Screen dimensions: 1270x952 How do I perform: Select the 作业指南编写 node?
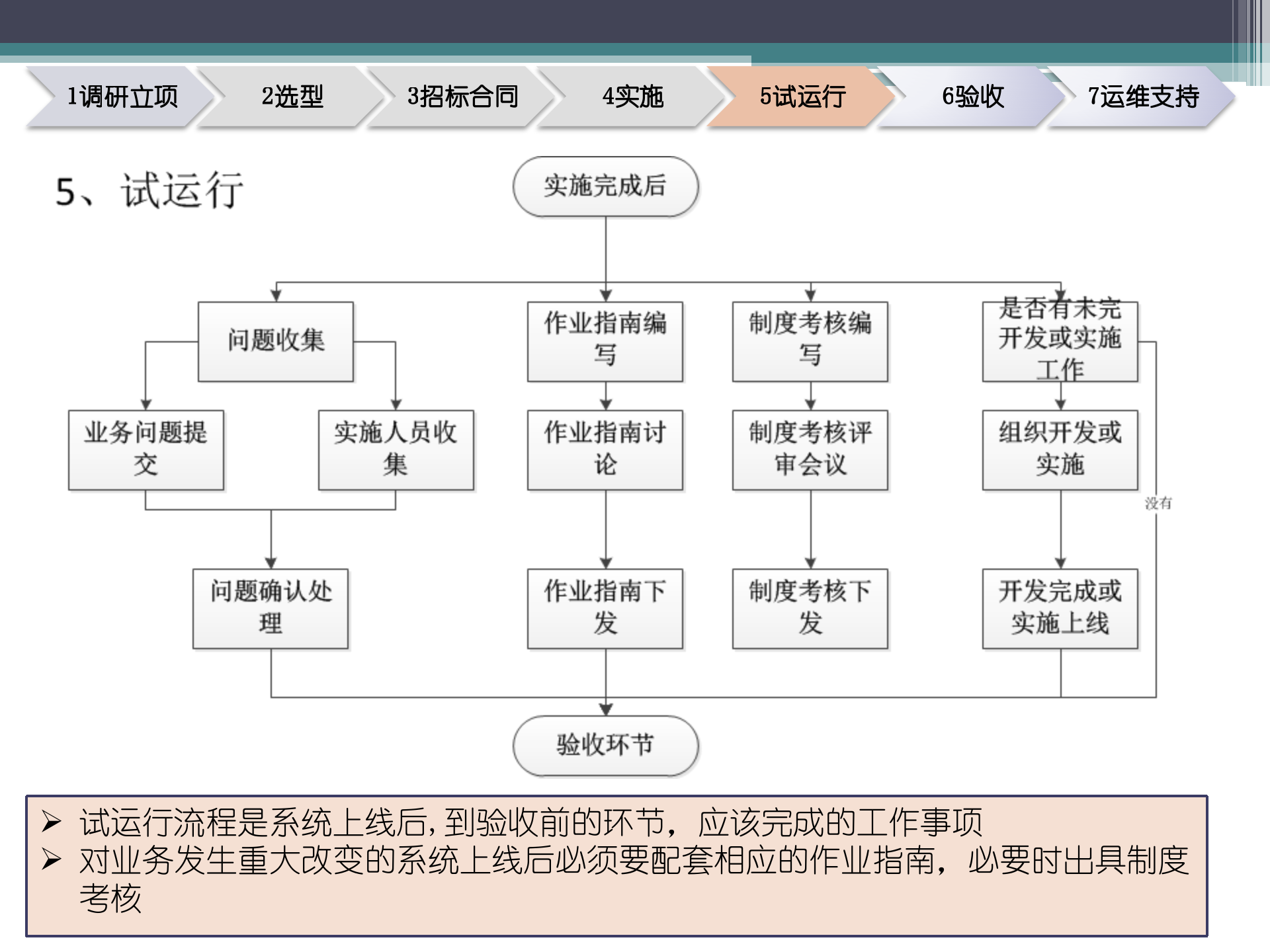[604, 341]
